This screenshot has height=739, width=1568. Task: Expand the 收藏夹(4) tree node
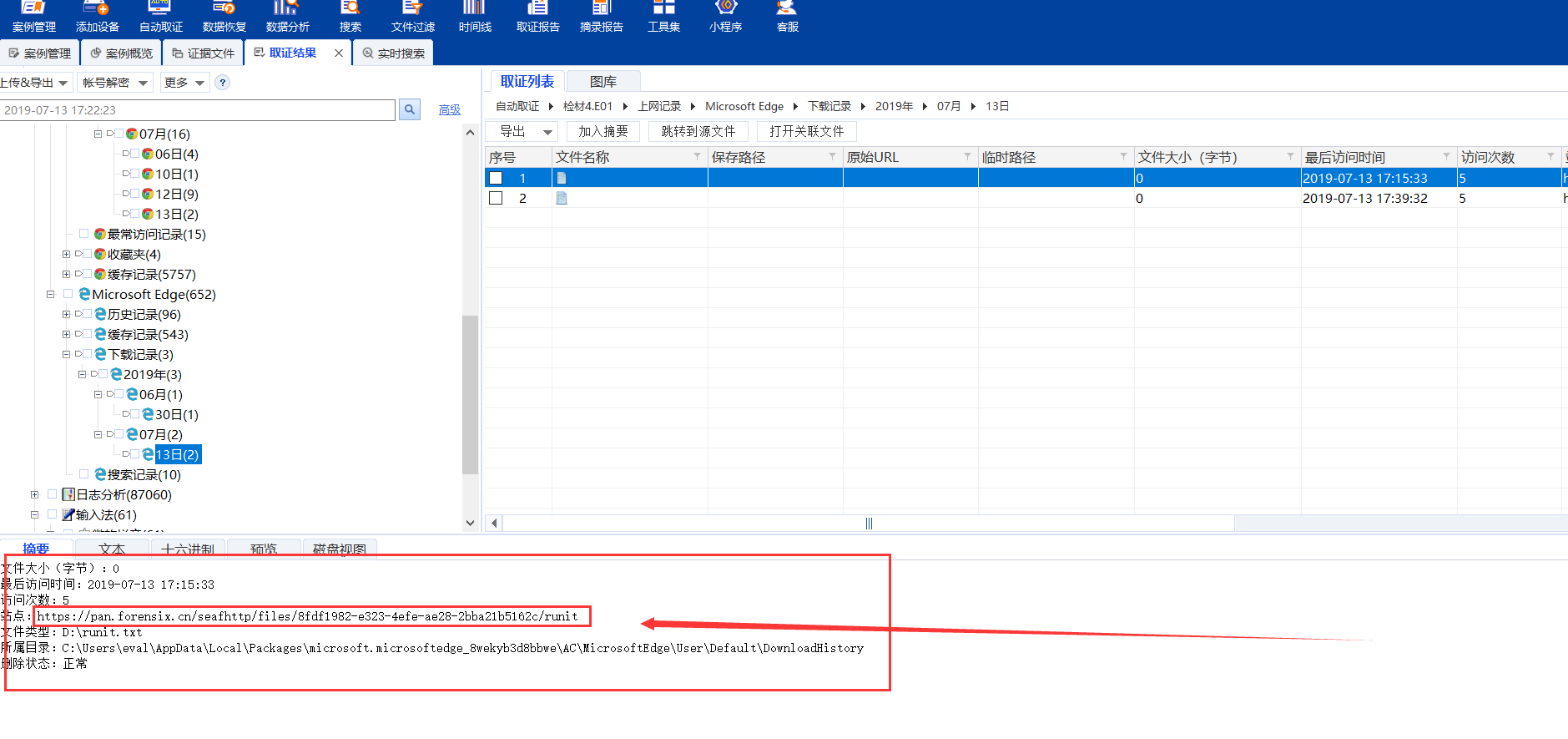point(66,254)
